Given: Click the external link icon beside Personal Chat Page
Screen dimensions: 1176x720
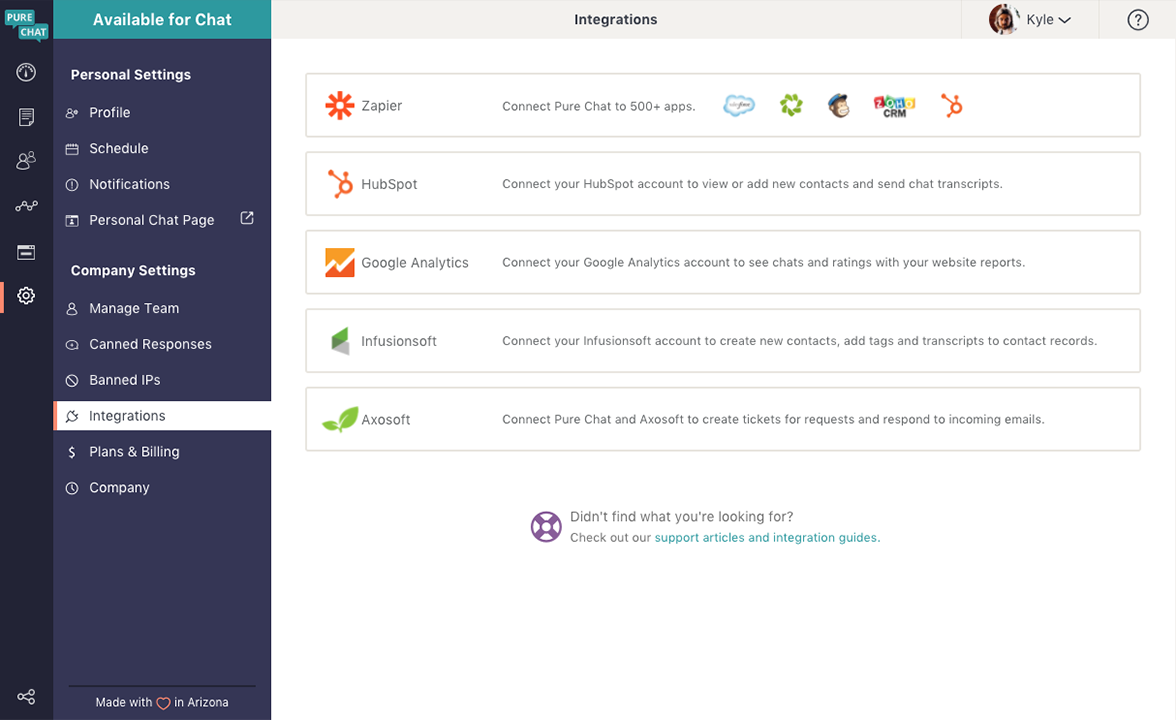Looking at the screenshot, I should click(247, 218).
